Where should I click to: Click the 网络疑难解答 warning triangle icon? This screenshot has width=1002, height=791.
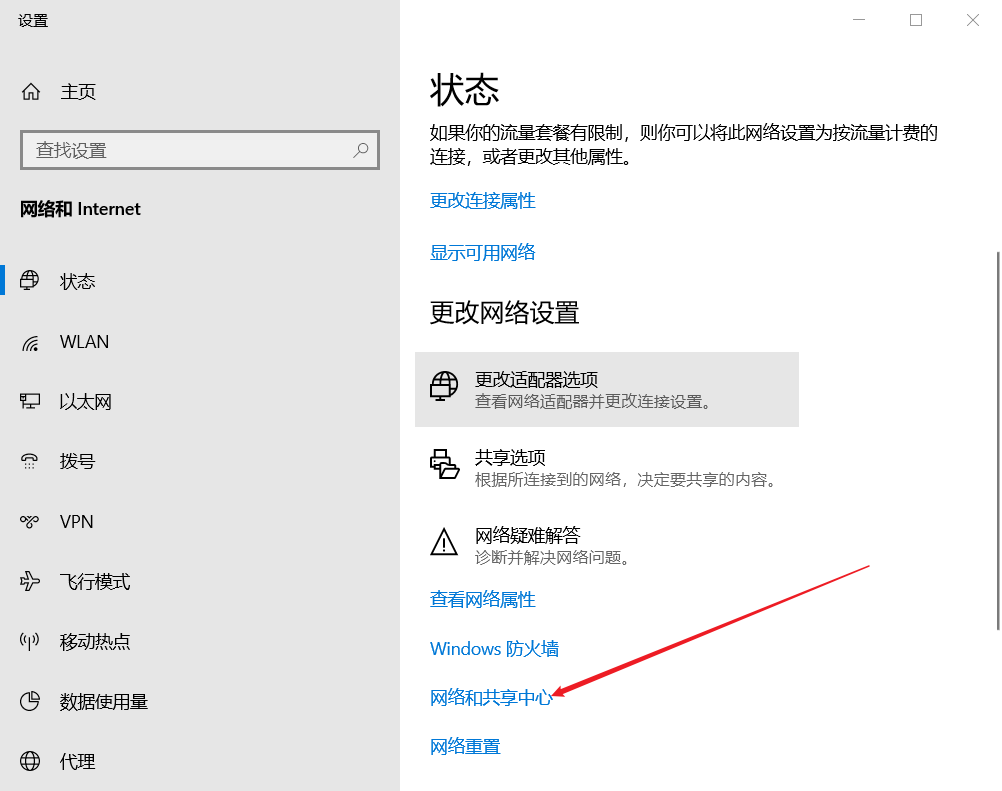[x=444, y=542]
